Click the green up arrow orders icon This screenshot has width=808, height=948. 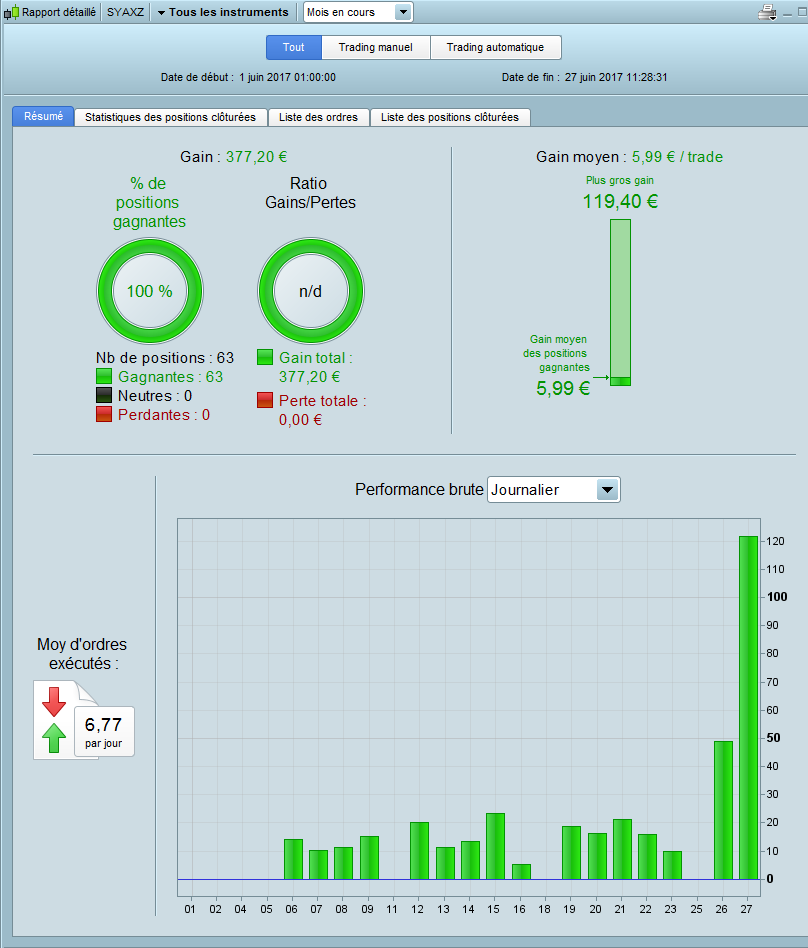(54, 738)
